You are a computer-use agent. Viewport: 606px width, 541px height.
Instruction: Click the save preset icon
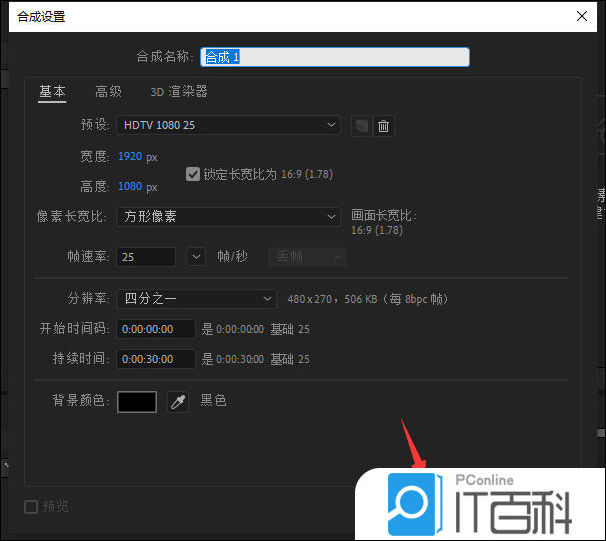[362, 126]
